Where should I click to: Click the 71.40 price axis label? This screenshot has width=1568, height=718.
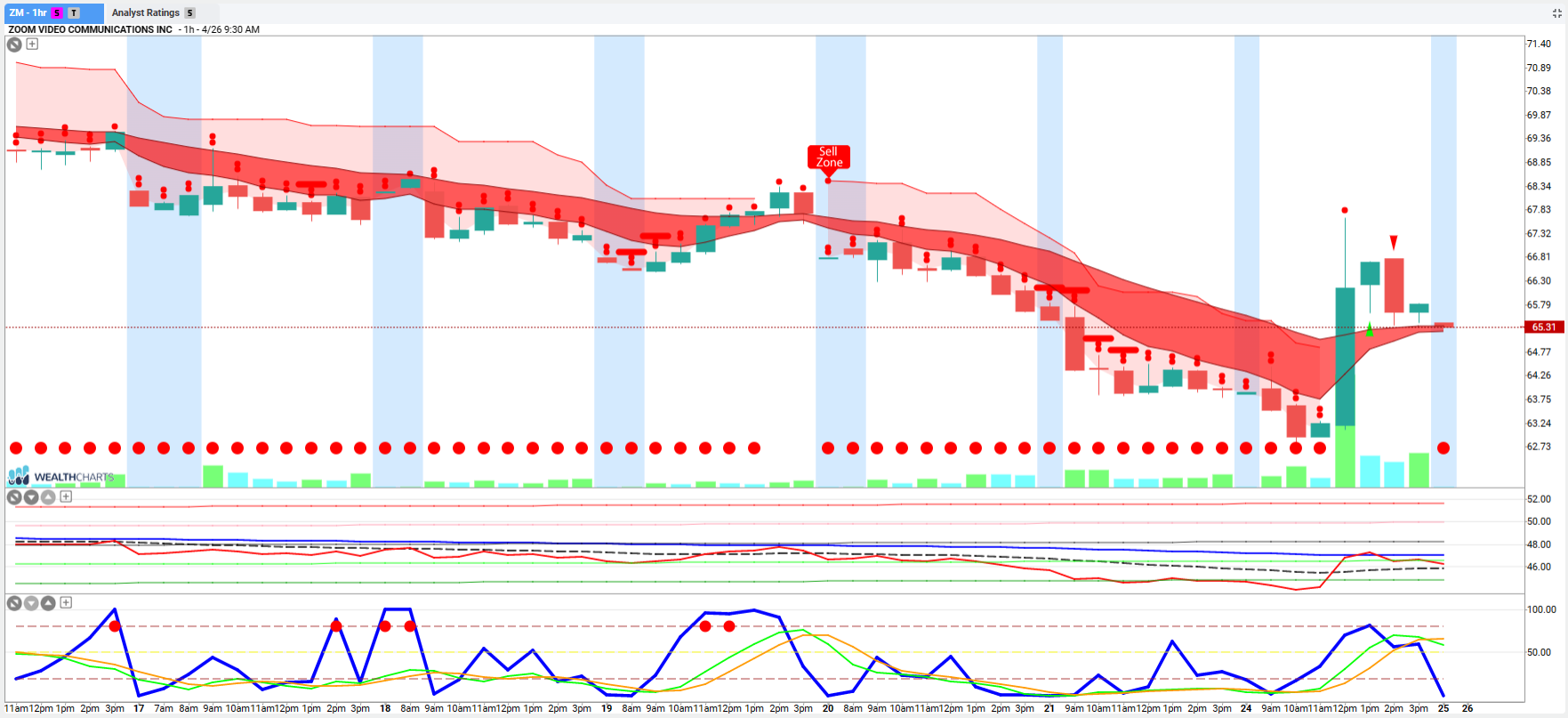[x=1539, y=44]
